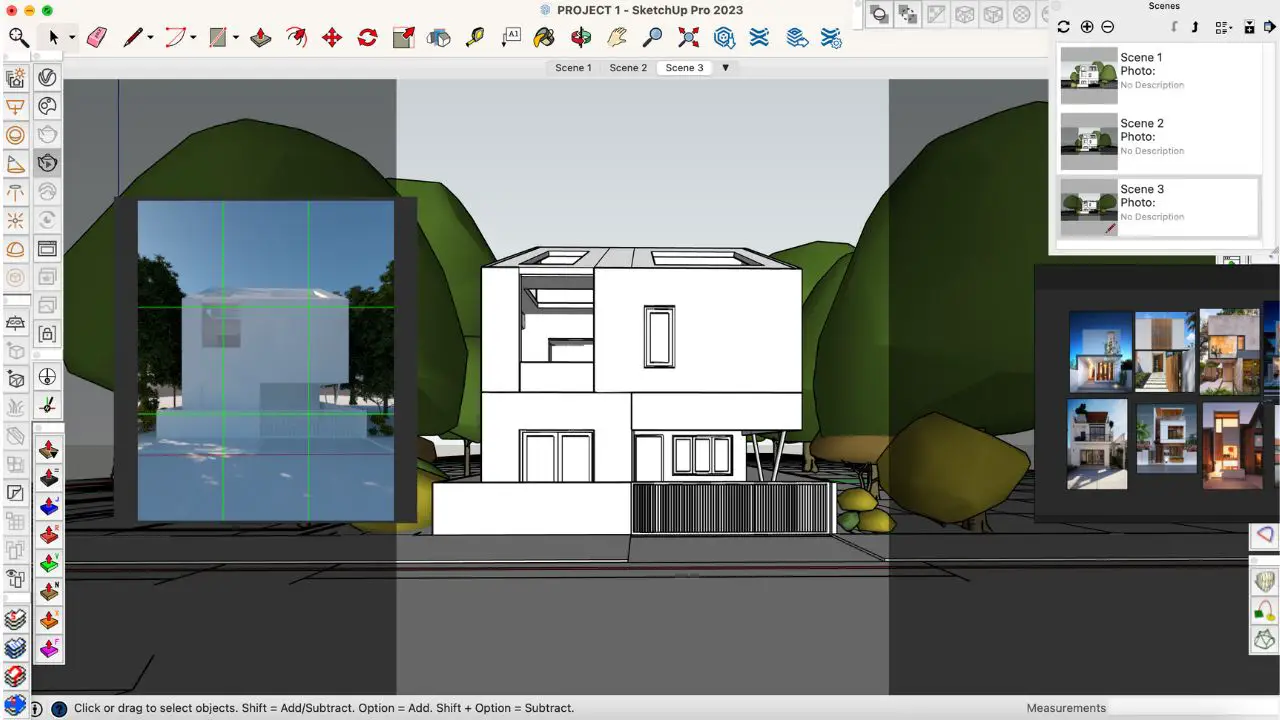
Task: Add a V-Ray Dome Light
Action: [15, 249]
